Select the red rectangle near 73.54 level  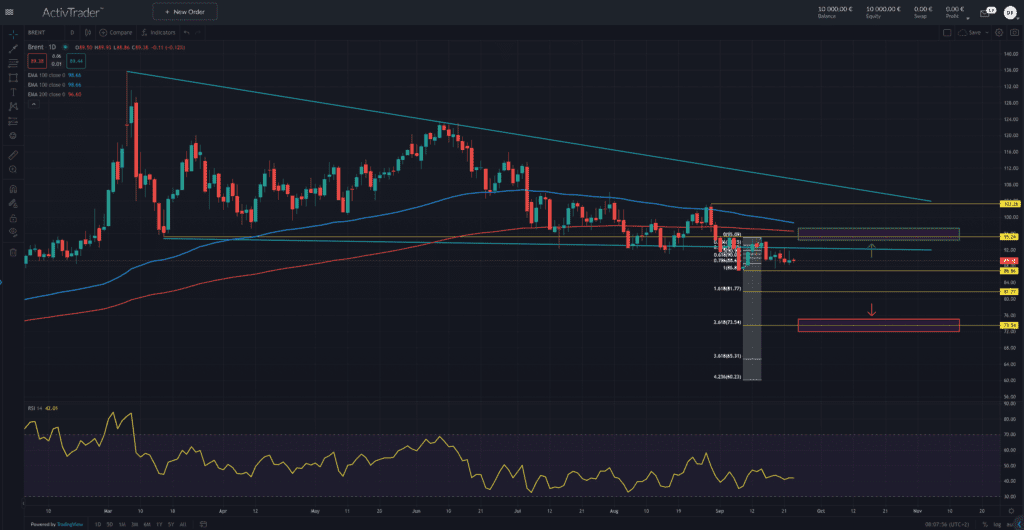pos(878,325)
